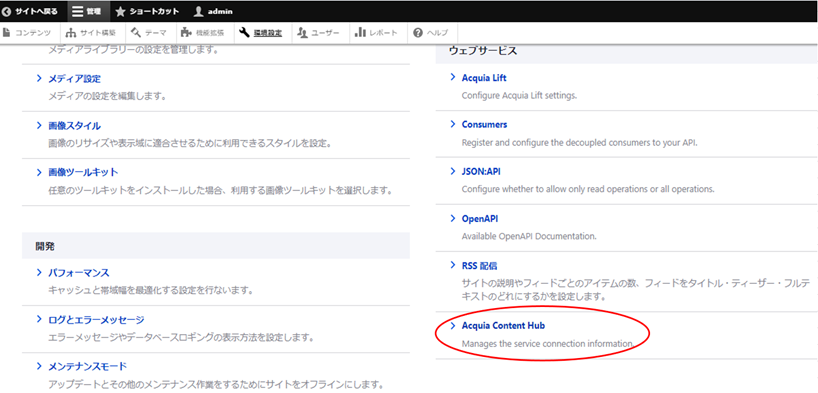Open the JSON:API configuration link
This screenshot has width=818, height=393.
pyautogui.click(x=481, y=171)
